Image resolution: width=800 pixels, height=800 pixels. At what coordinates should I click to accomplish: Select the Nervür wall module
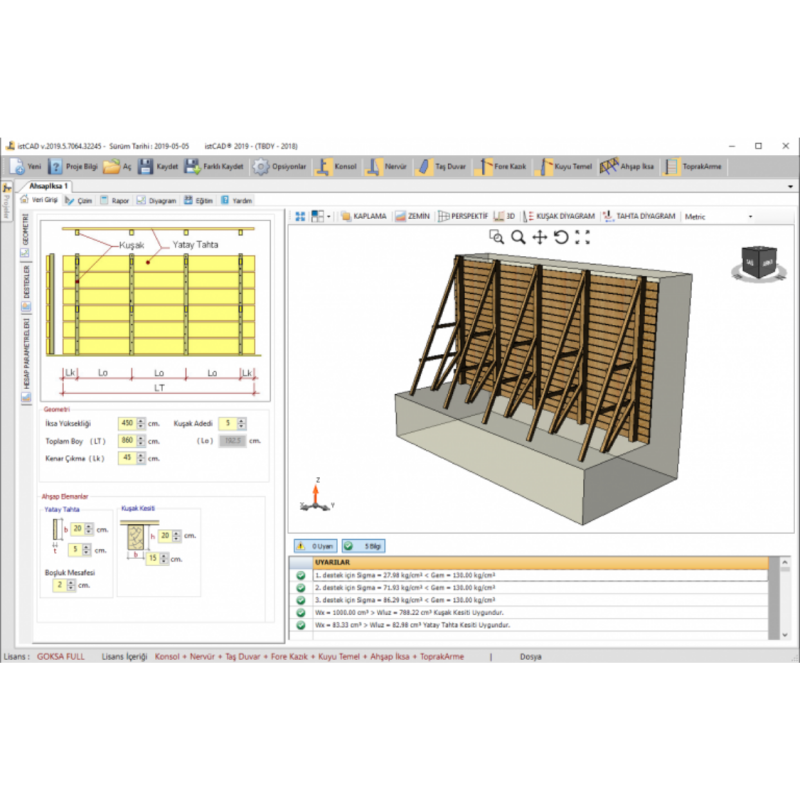[x=386, y=166]
